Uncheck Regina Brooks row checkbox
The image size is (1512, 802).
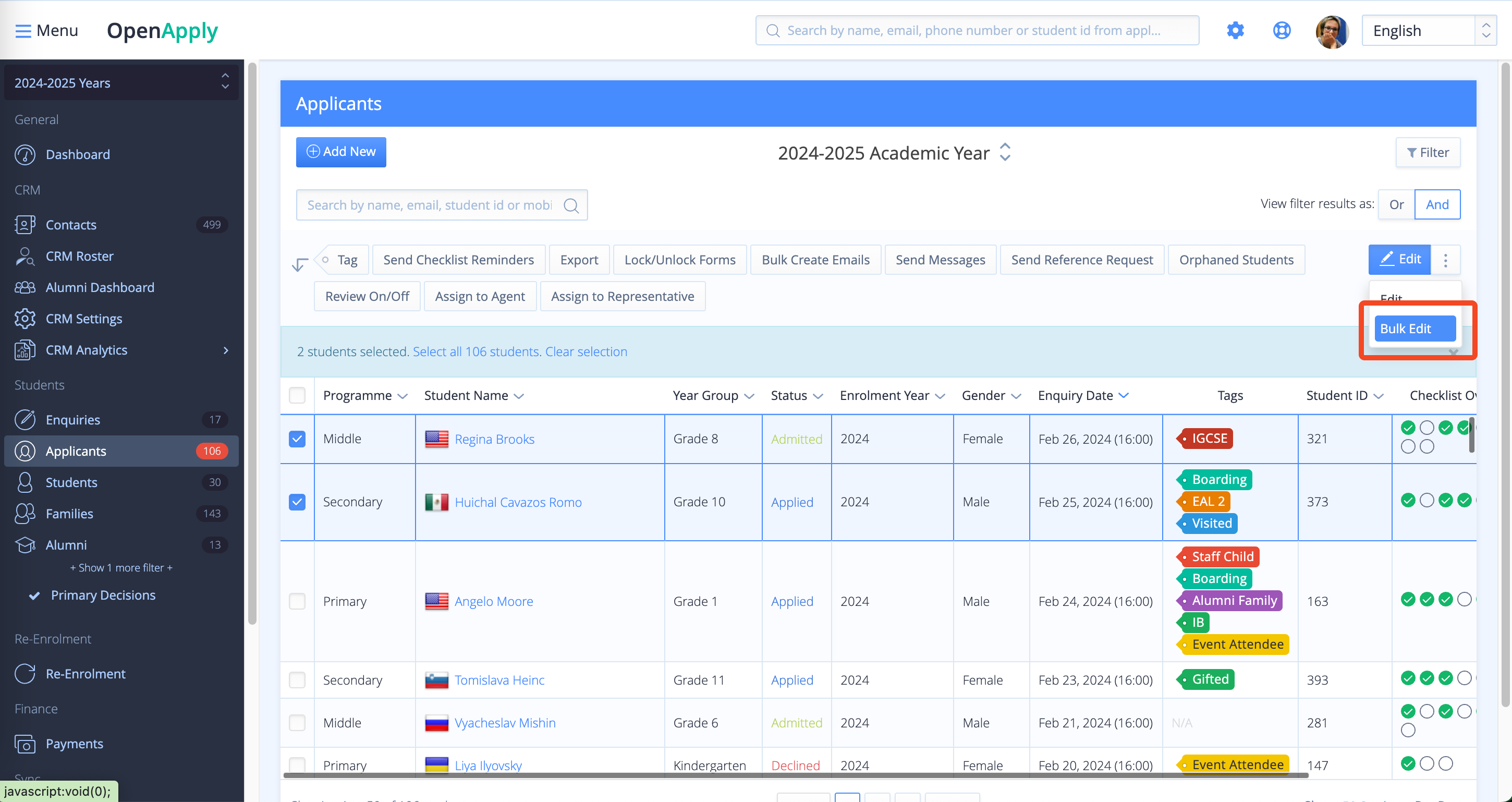click(x=297, y=439)
